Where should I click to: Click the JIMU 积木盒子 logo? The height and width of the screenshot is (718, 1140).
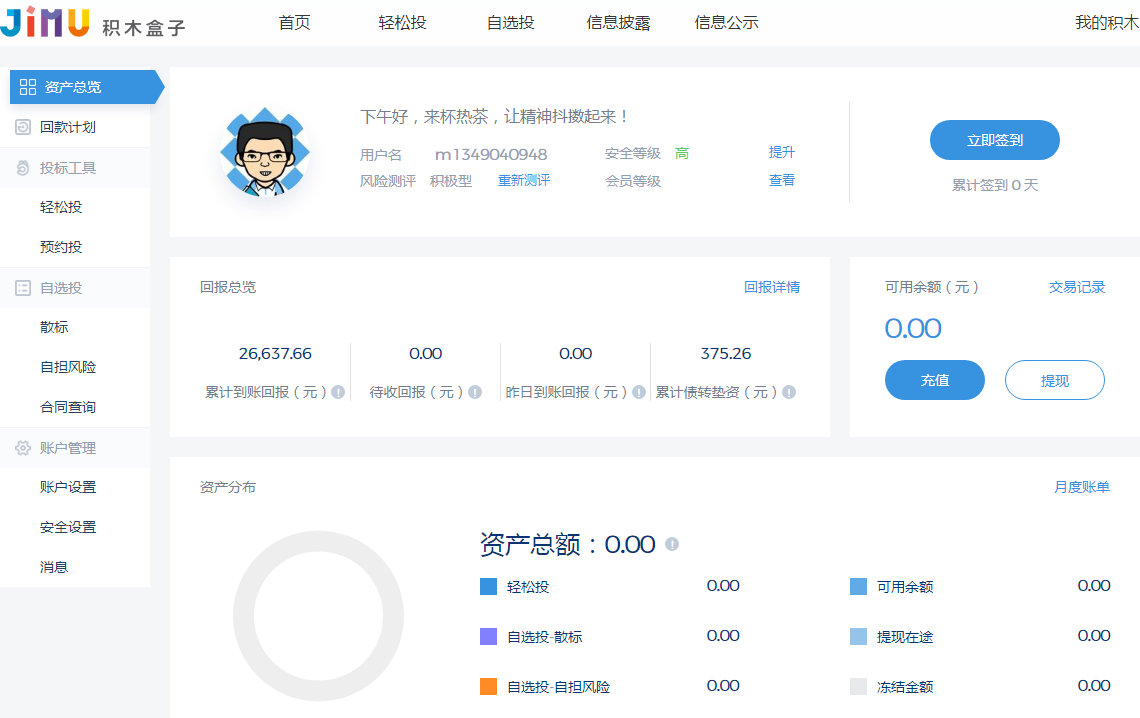[93, 22]
